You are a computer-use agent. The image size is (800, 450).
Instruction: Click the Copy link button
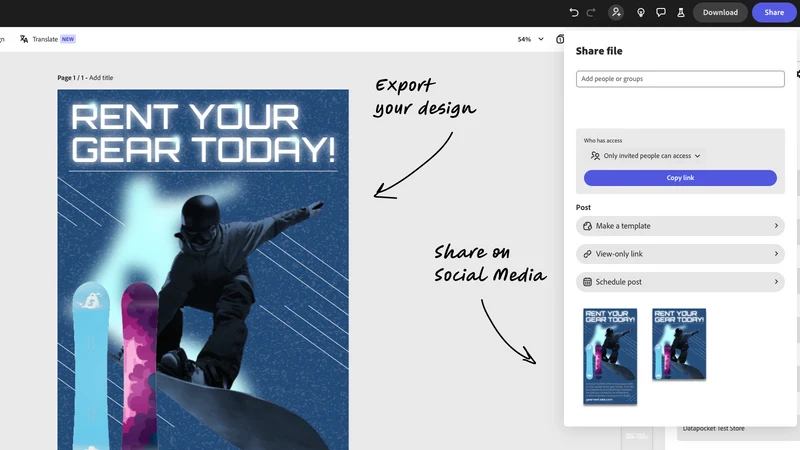pyautogui.click(x=680, y=178)
